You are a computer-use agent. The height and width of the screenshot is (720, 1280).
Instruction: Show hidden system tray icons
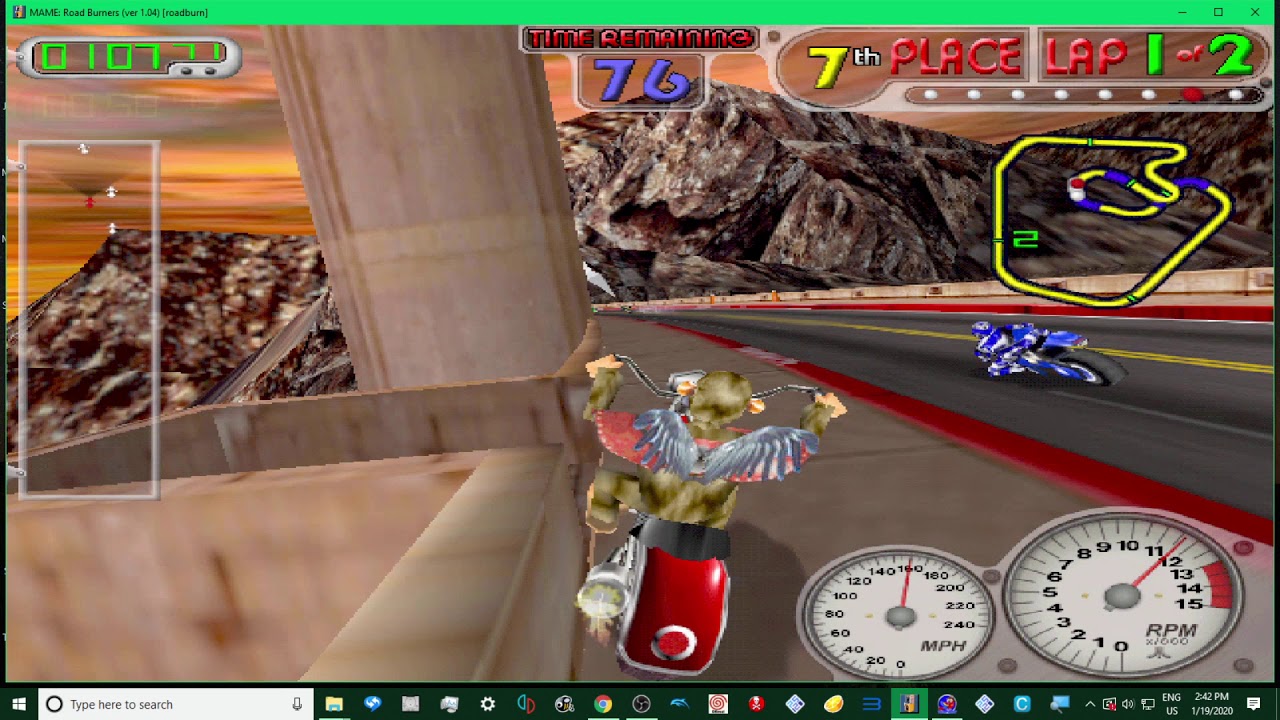pos(1090,704)
